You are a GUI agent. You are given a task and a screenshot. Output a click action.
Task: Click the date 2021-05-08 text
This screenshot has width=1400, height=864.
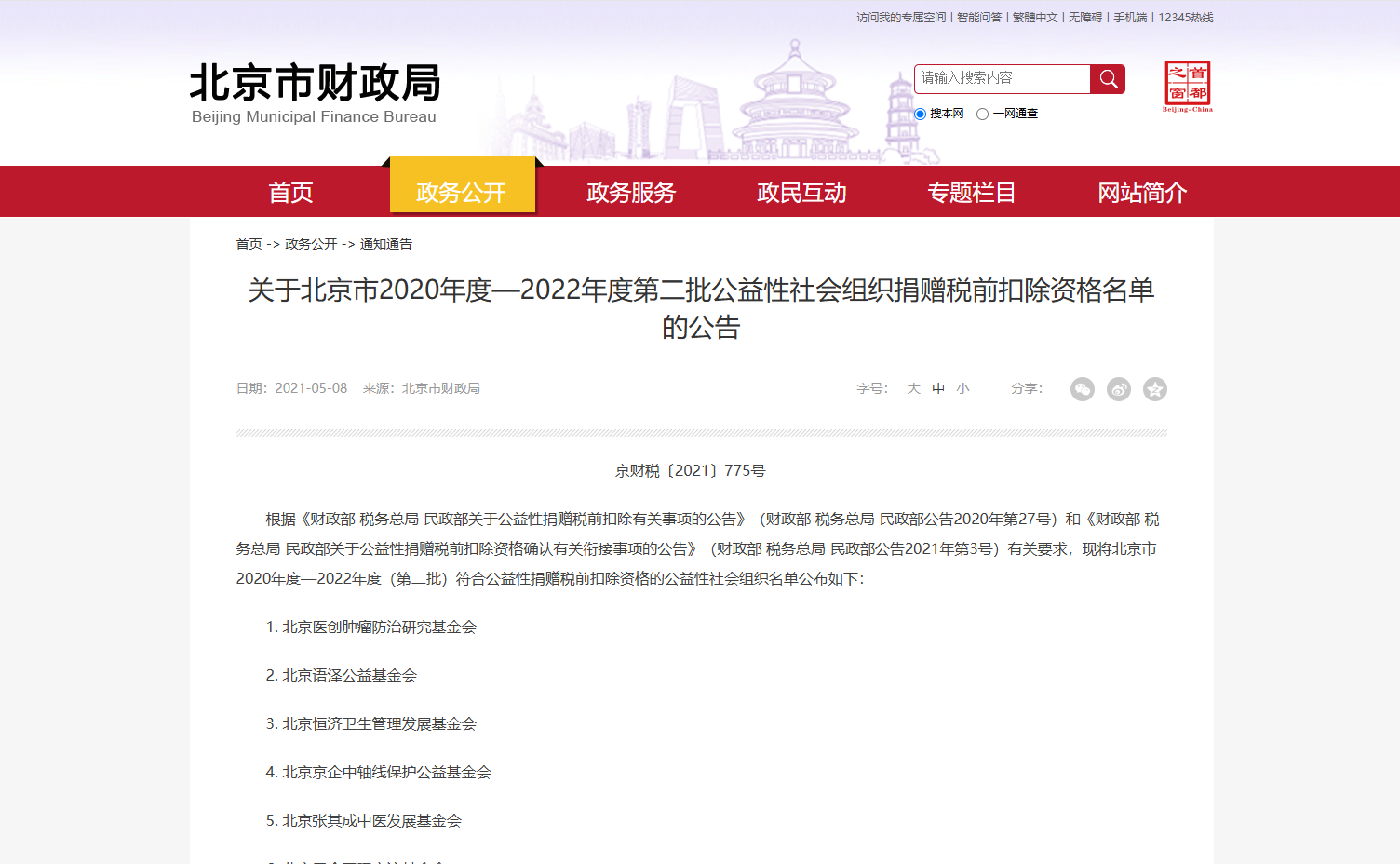click(311, 388)
